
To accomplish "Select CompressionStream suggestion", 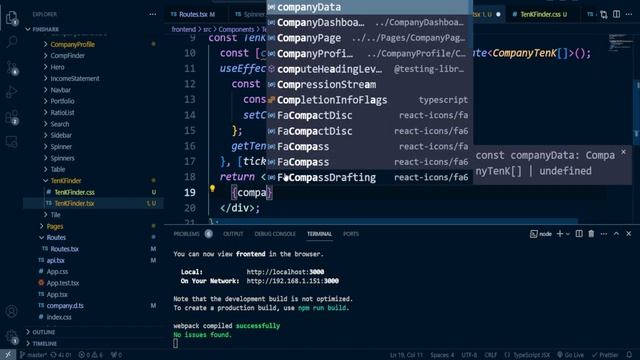I will click(x=369, y=84).
